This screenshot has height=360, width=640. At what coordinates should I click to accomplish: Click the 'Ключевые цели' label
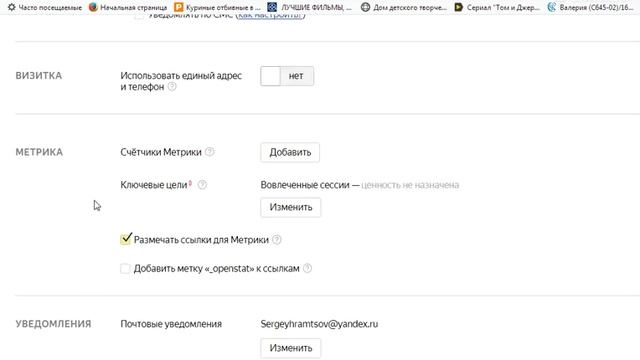pyautogui.click(x=153, y=185)
